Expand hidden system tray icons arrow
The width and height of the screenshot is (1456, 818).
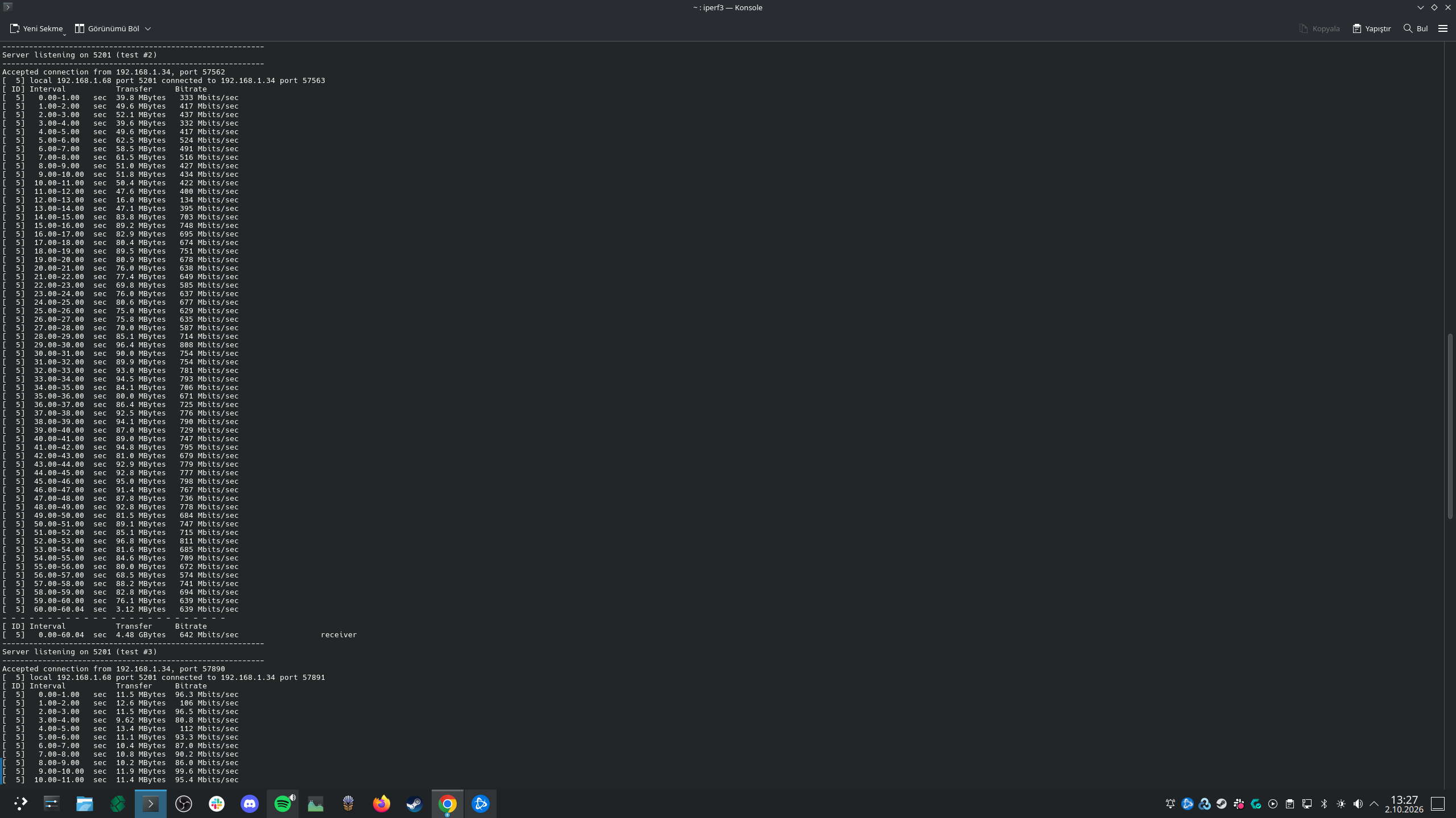tap(1374, 804)
